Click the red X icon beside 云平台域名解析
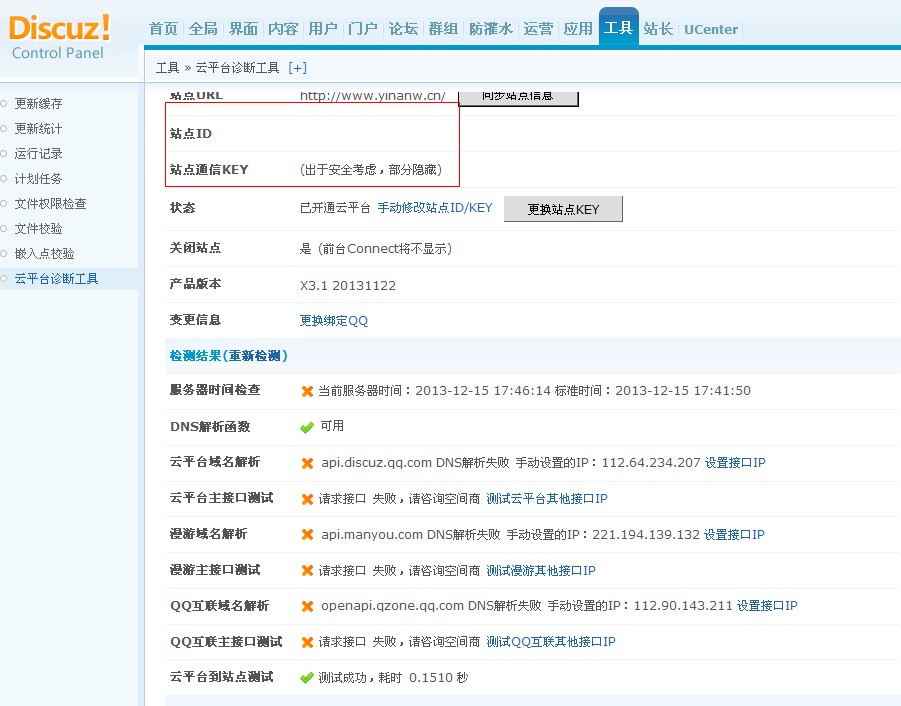Image resolution: width=901 pixels, height=706 pixels. (x=307, y=463)
